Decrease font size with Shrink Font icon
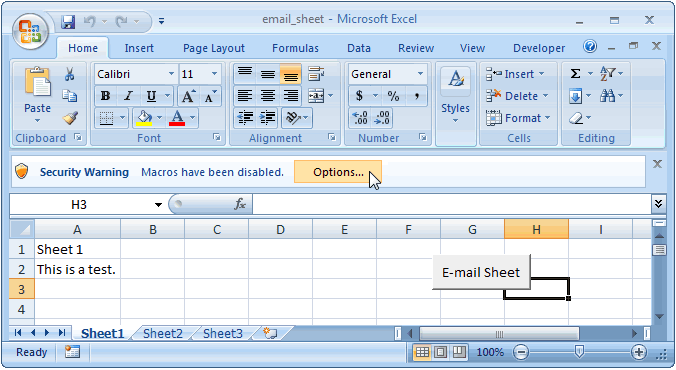The image size is (676, 370). (x=210, y=96)
